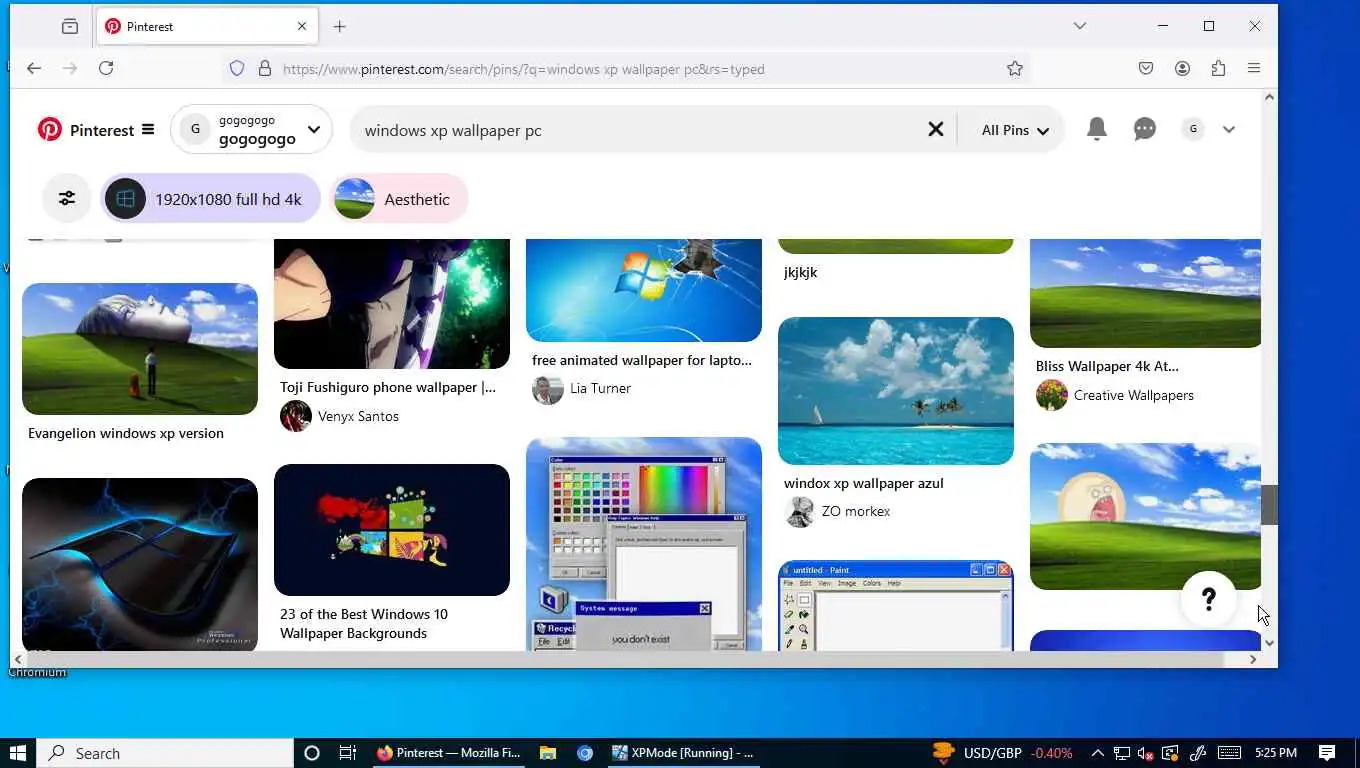Open the USD/GBP taskbar widget

1003,753
